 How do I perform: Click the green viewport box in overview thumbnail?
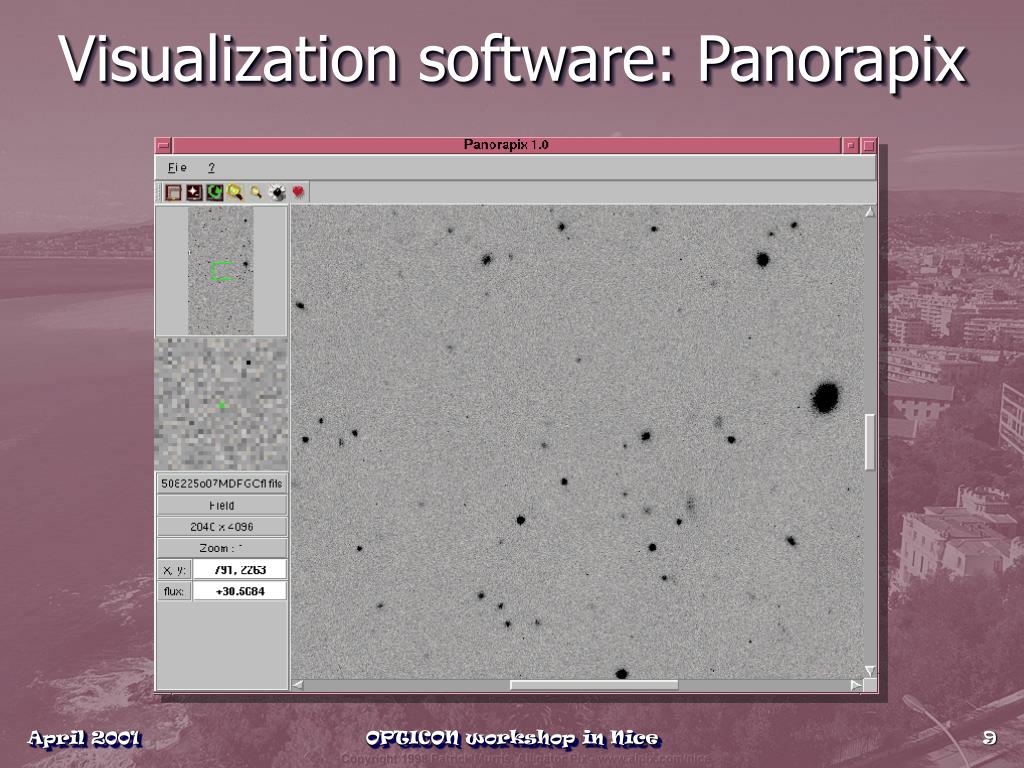[x=223, y=271]
